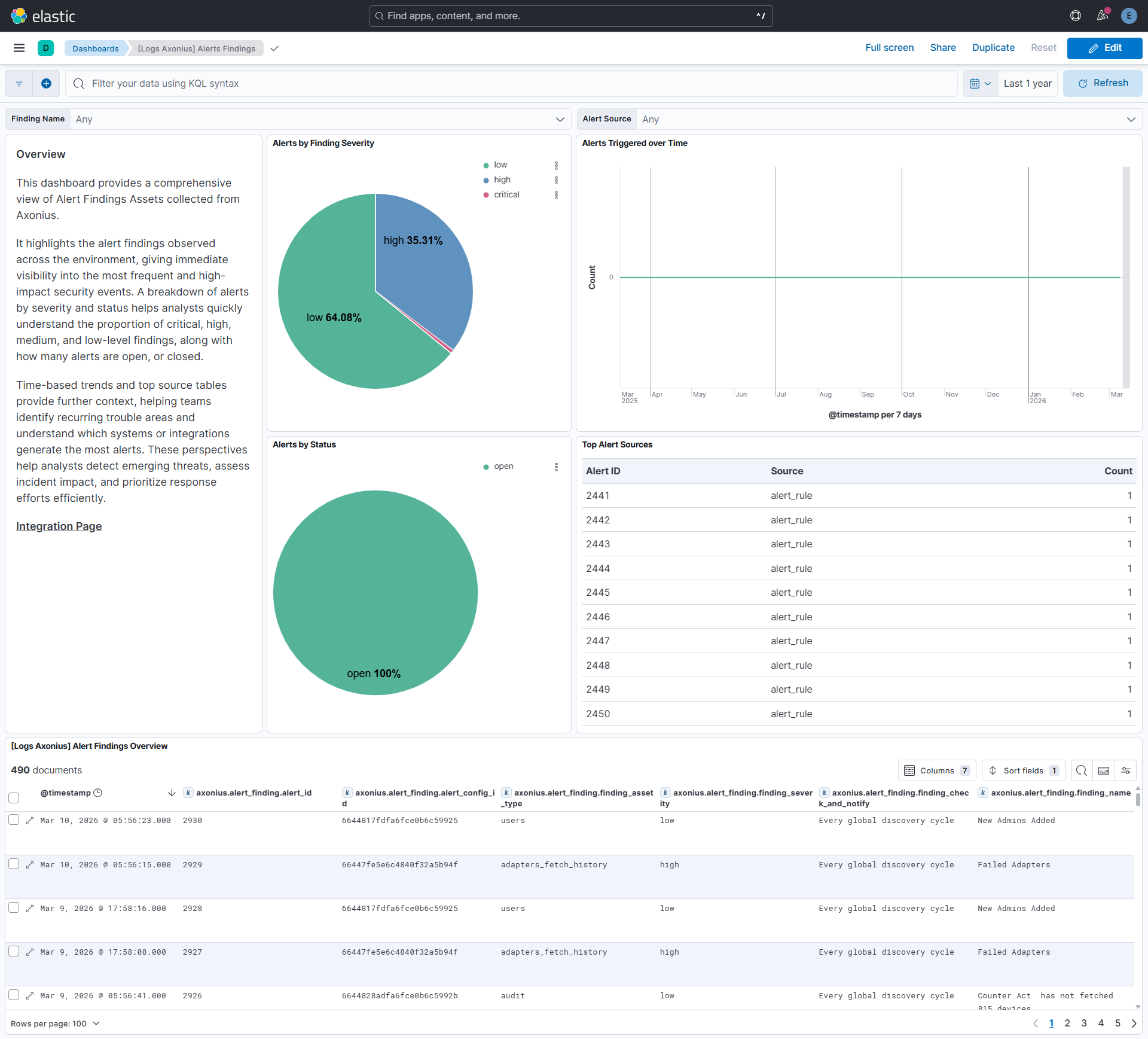Image resolution: width=1148 pixels, height=1039 pixels.
Task: Open the low legend options icon
Action: click(x=556, y=165)
